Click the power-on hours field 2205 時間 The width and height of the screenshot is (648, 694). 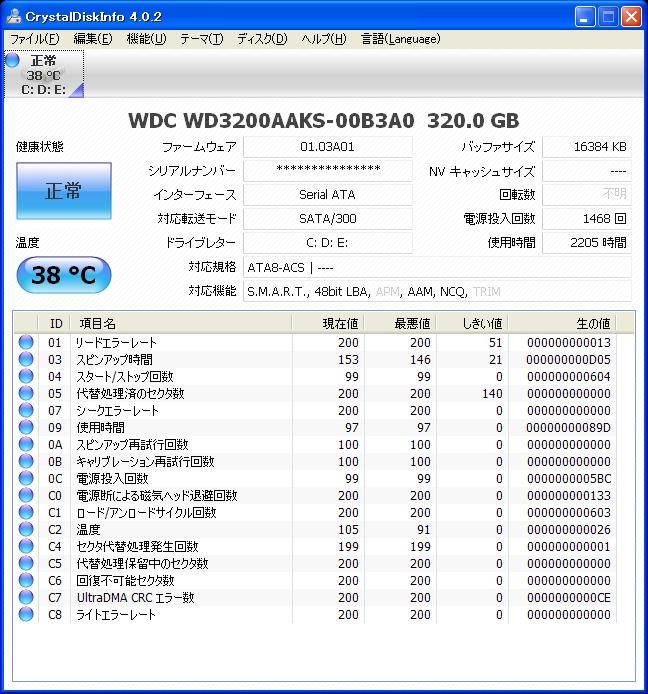(587, 243)
